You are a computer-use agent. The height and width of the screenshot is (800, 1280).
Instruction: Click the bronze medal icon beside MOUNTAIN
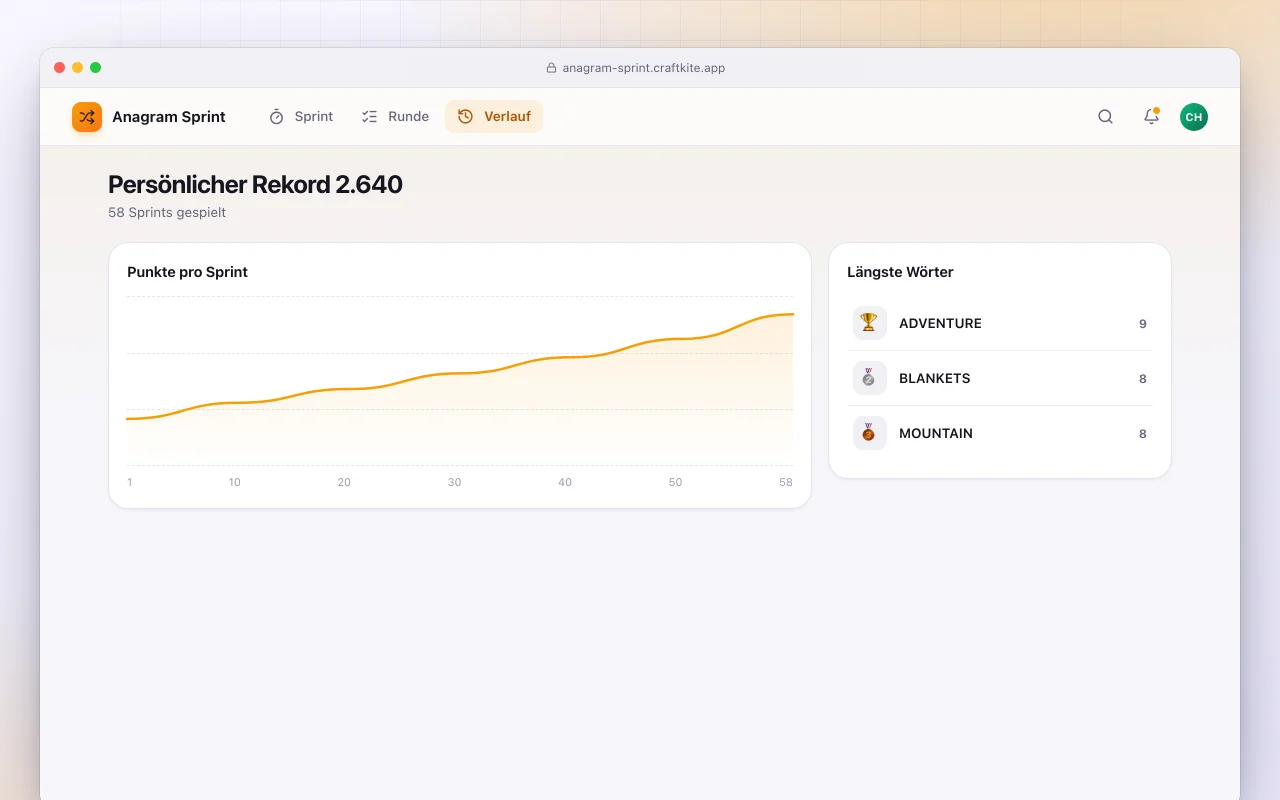tap(869, 433)
